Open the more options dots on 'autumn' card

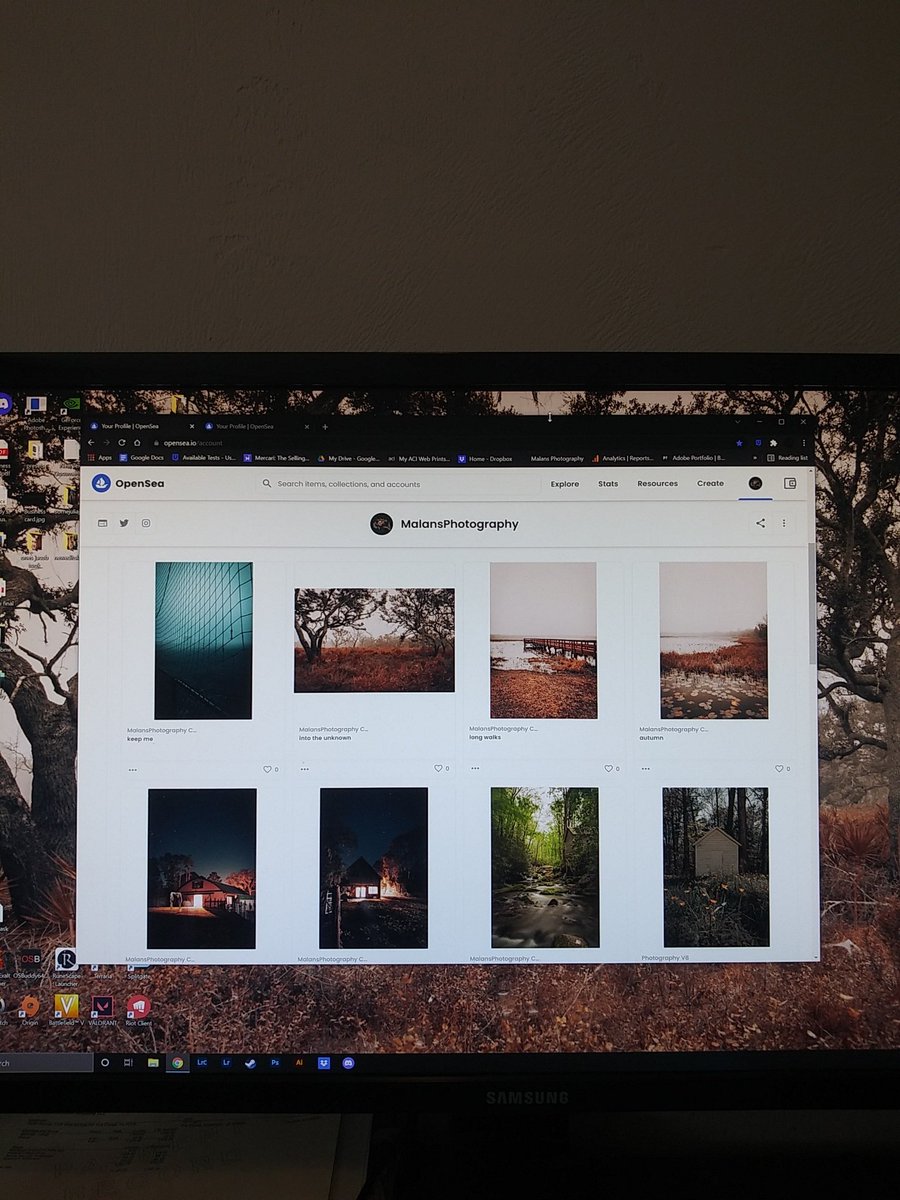pyautogui.click(x=646, y=768)
